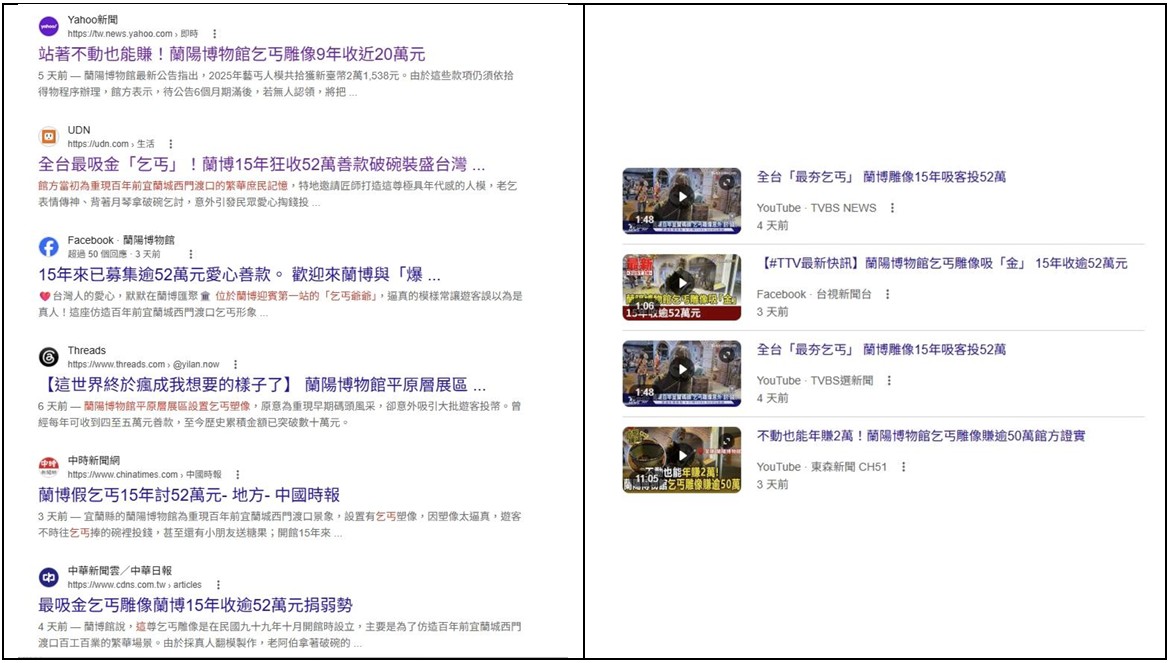Click the text 超過 50 個回應 · 3 天前
The image size is (1170, 663).
tap(114, 254)
